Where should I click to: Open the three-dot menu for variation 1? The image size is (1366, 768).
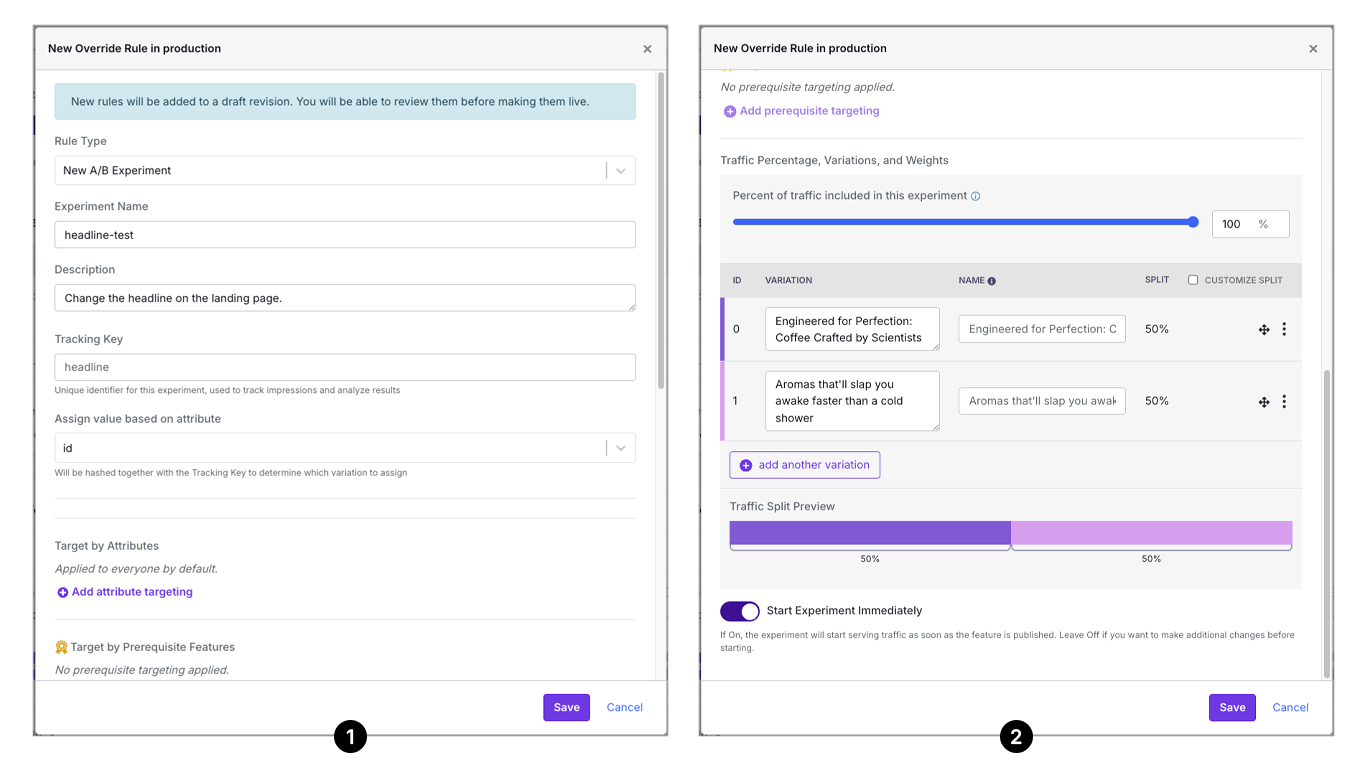[1284, 401]
